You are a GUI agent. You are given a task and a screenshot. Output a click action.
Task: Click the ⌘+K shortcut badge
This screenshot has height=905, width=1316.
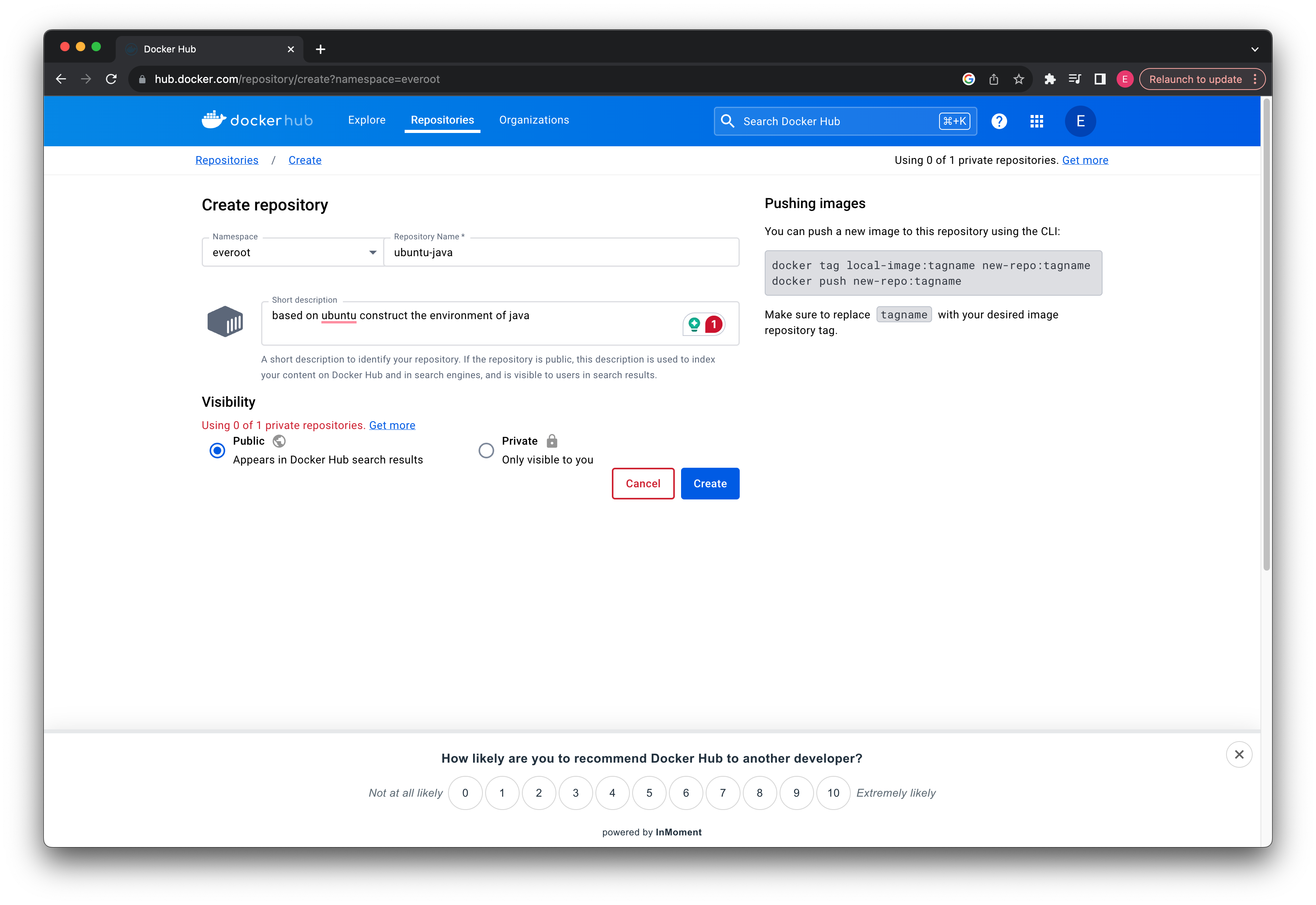pyautogui.click(x=954, y=121)
